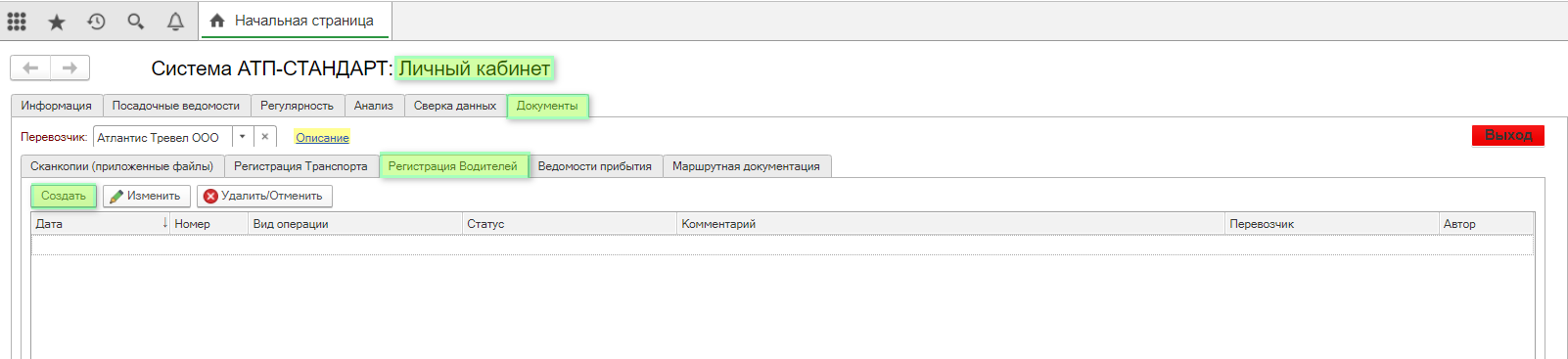Expand the Перевозчик dropdown arrow

click(x=243, y=137)
